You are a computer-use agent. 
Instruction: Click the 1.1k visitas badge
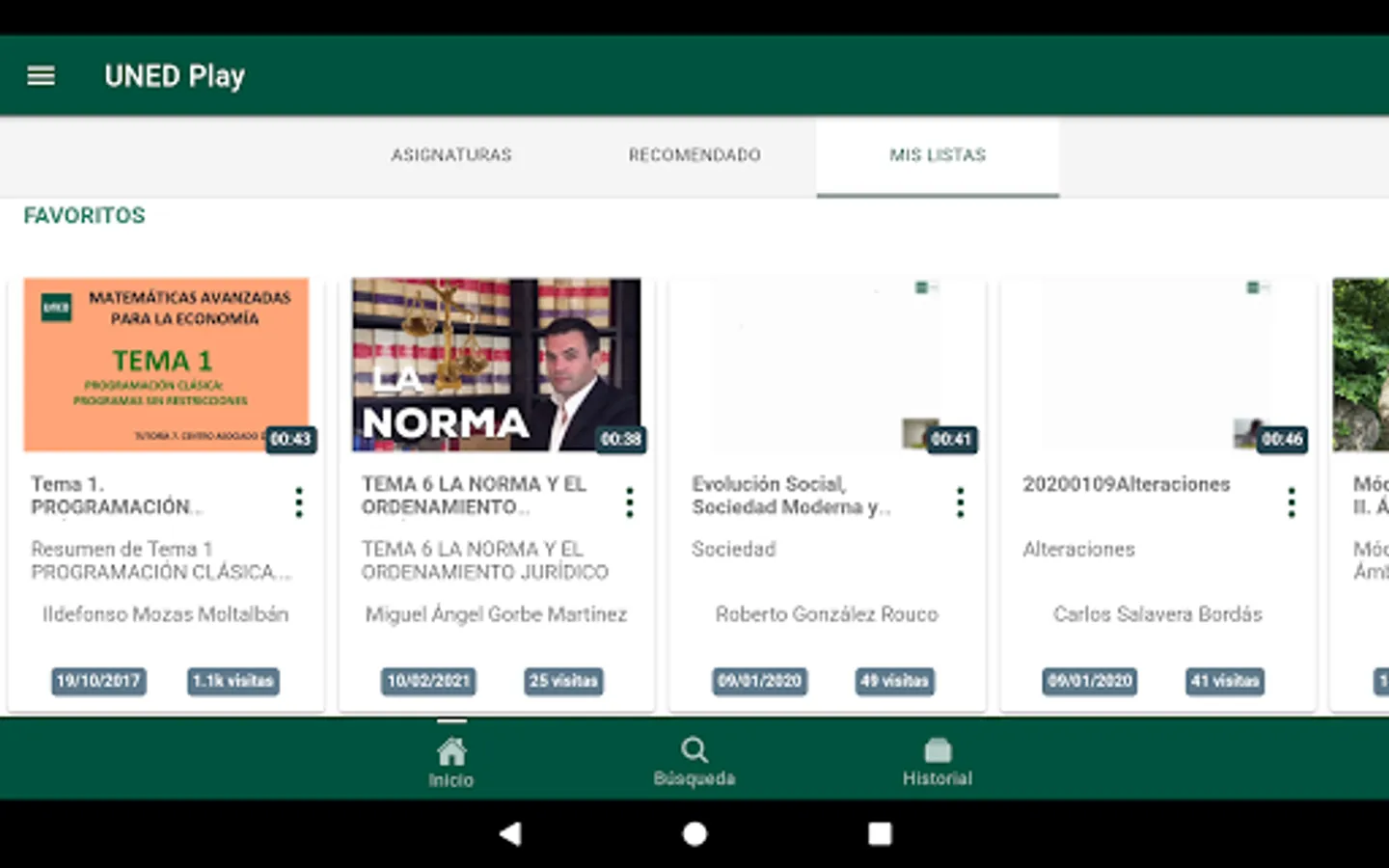(233, 681)
